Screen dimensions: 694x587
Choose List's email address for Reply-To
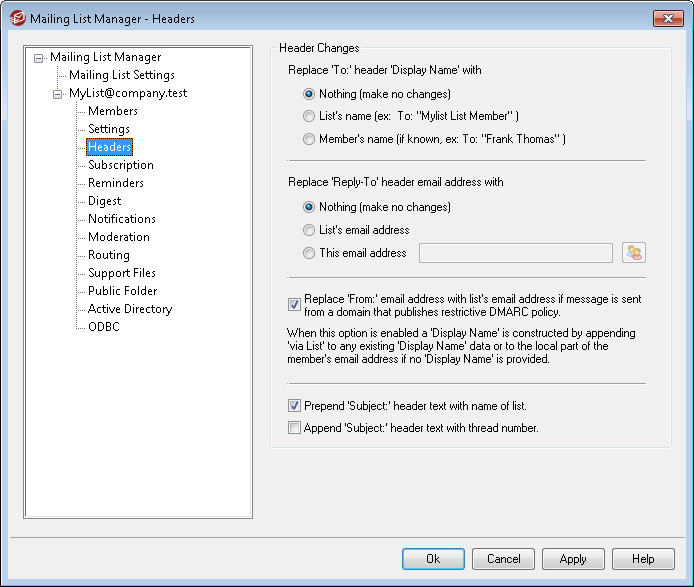[308, 230]
